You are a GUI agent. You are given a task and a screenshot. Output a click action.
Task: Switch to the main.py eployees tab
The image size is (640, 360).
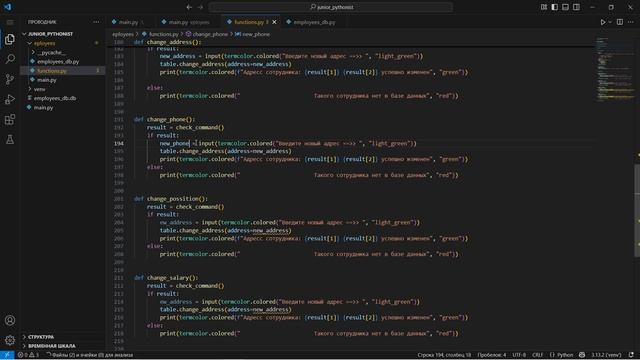click(x=189, y=22)
